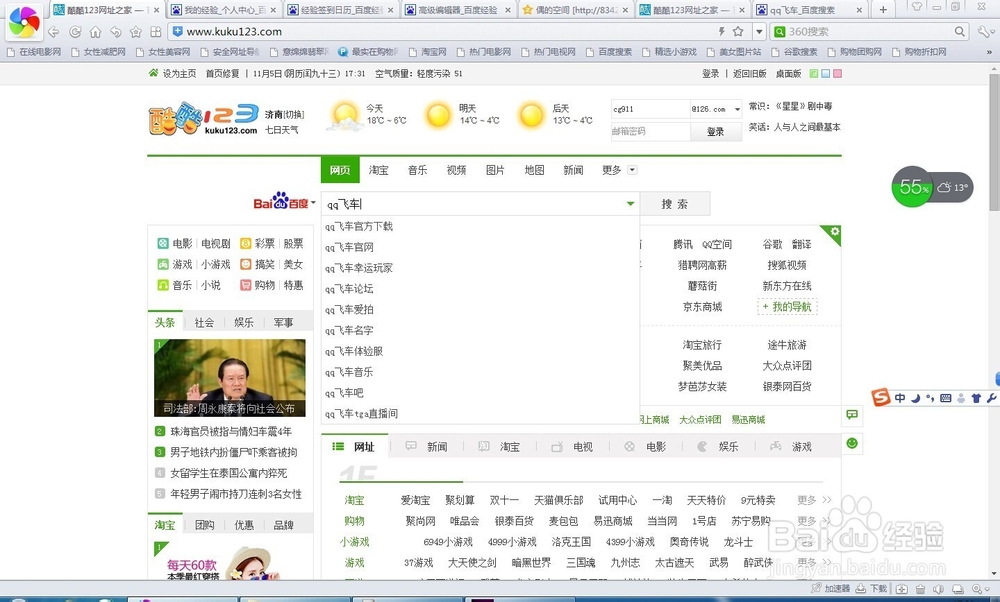
Task: Toggle Sogou punctuation mode icon
Action: coord(930,398)
